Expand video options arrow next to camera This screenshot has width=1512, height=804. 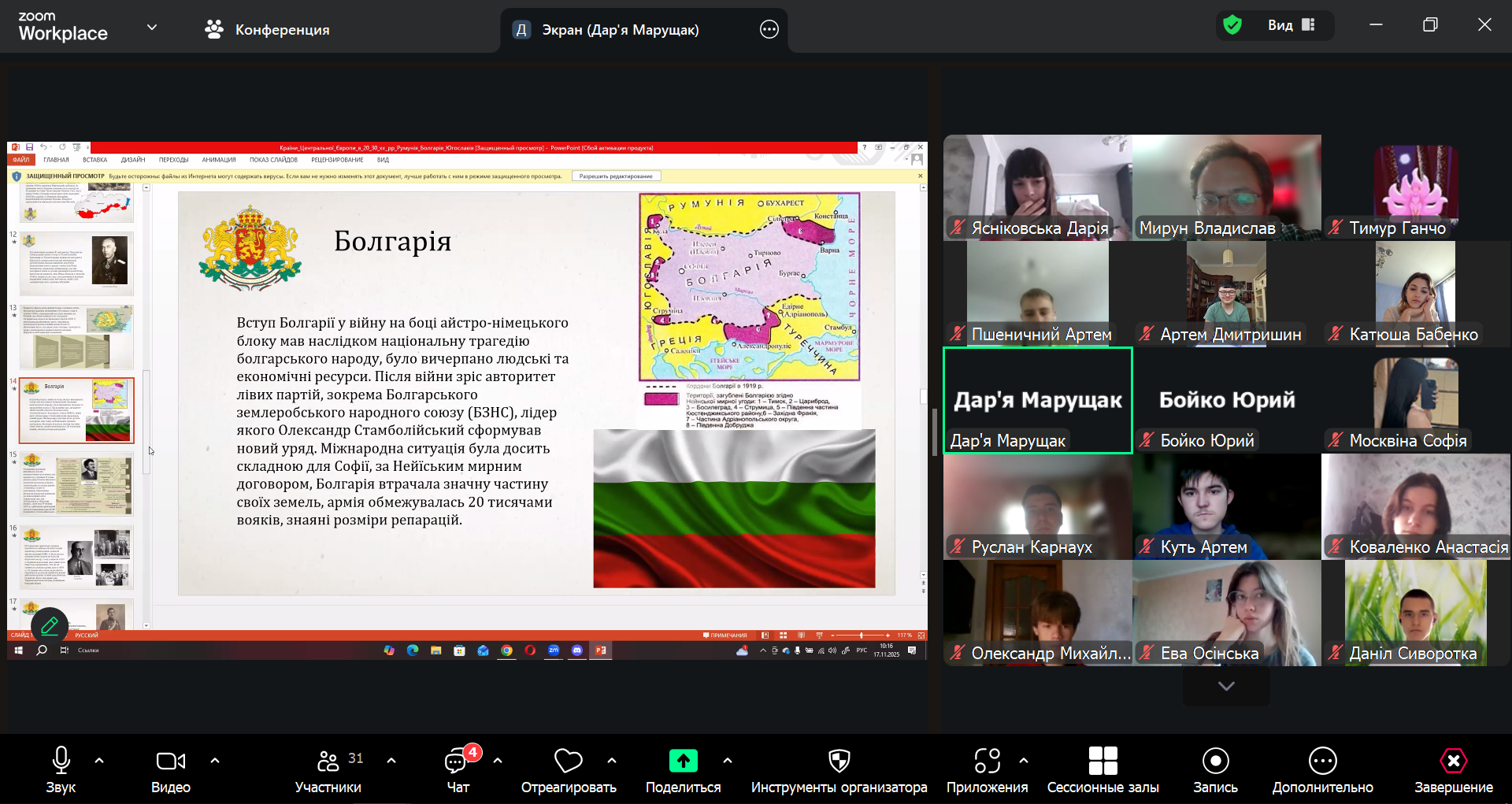pyautogui.click(x=215, y=761)
